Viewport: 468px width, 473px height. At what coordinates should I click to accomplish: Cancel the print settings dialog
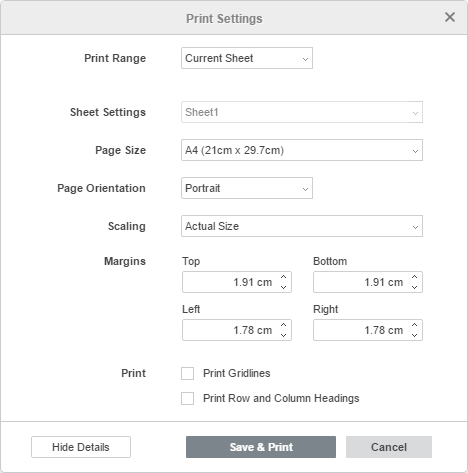click(x=389, y=447)
